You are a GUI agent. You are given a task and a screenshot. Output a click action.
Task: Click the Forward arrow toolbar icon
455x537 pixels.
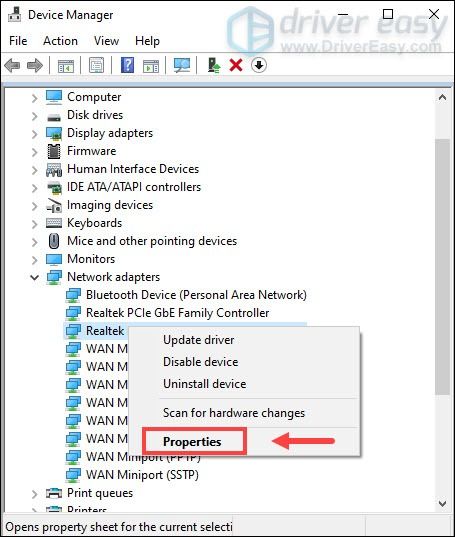click(x=35, y=65)
